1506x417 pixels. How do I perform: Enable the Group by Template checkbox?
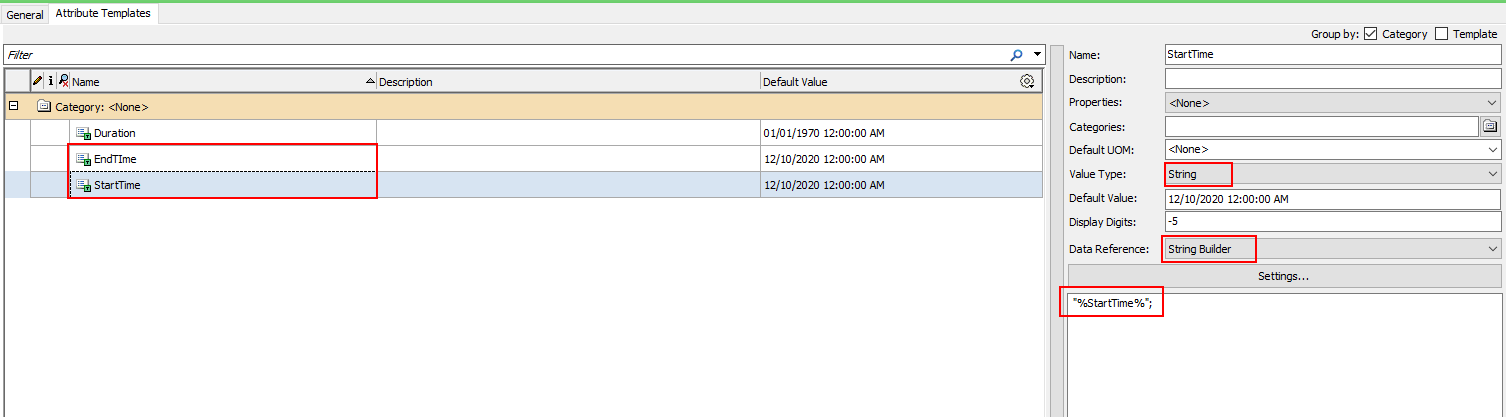point(1441,34)
